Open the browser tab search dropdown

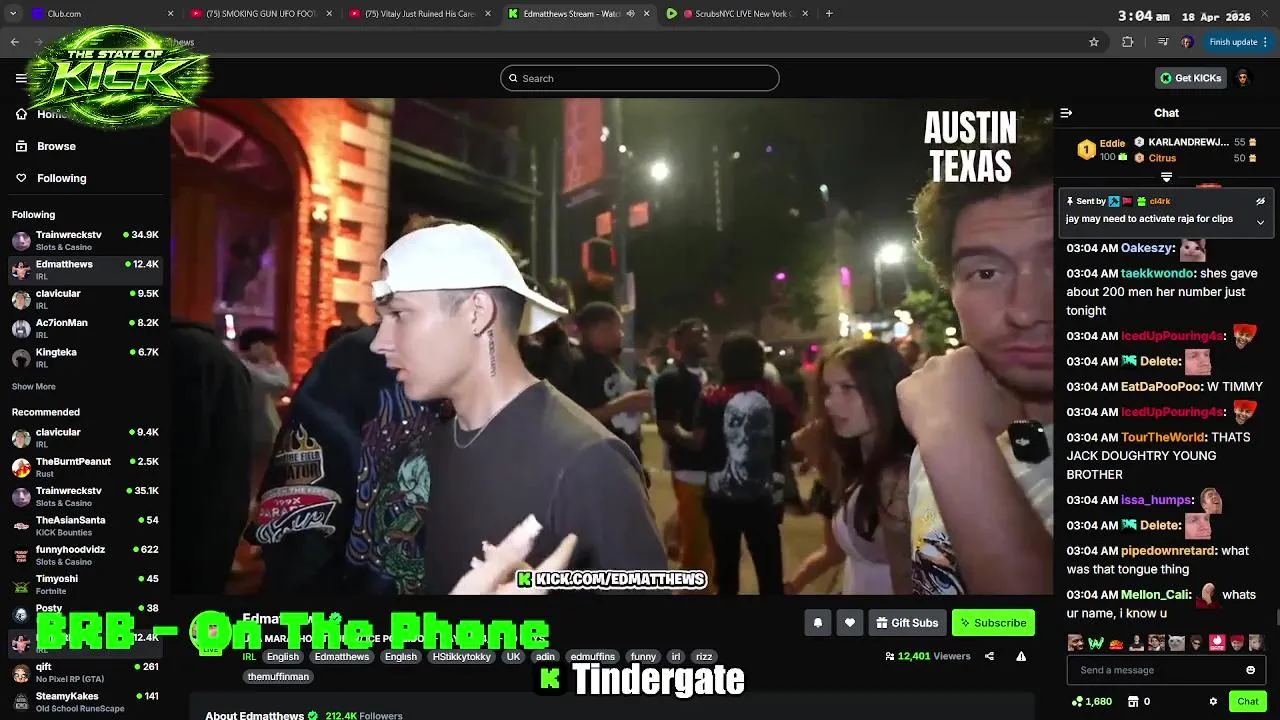click(12, 14)
